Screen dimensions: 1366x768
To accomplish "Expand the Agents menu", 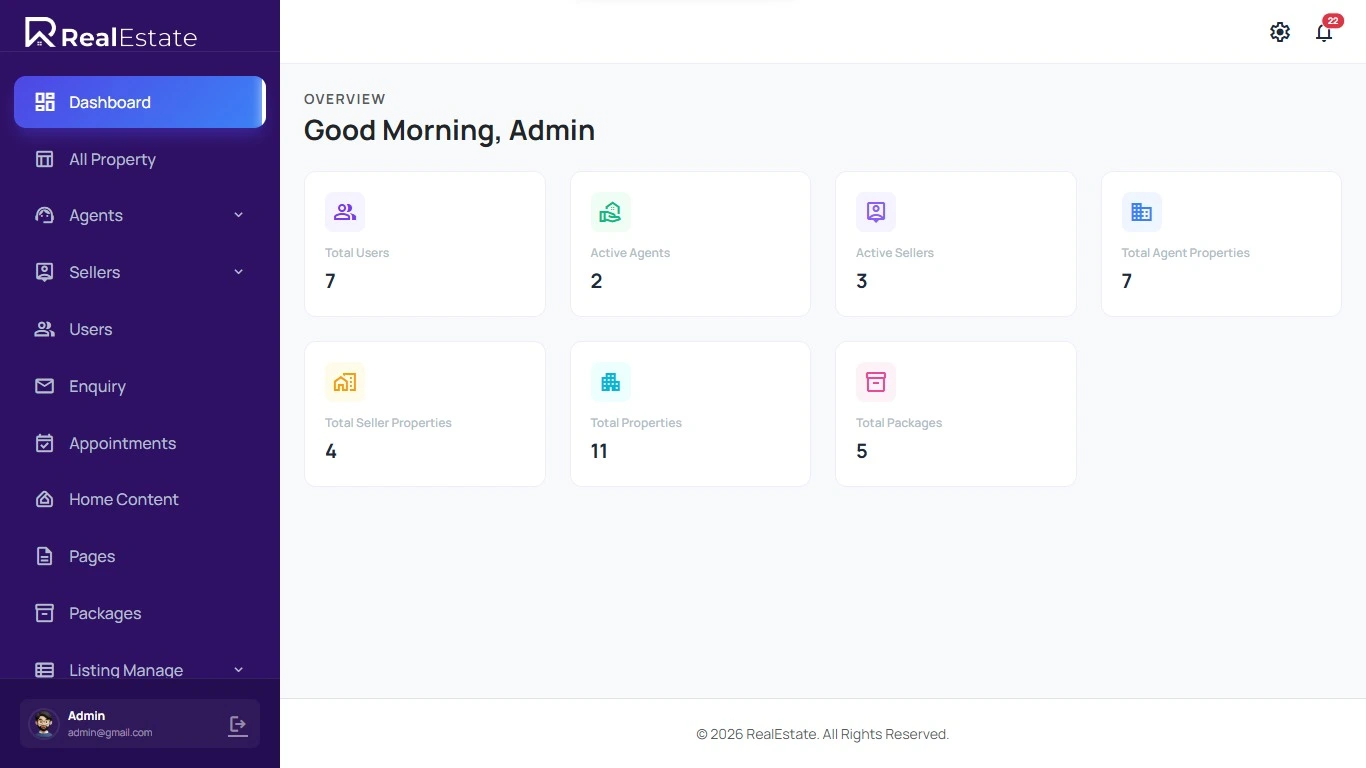I will point(238,215).
